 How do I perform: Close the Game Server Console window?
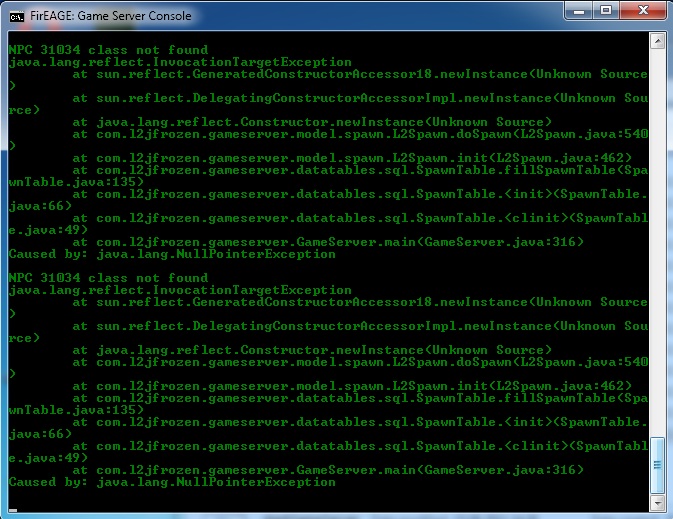pos(643,10)
